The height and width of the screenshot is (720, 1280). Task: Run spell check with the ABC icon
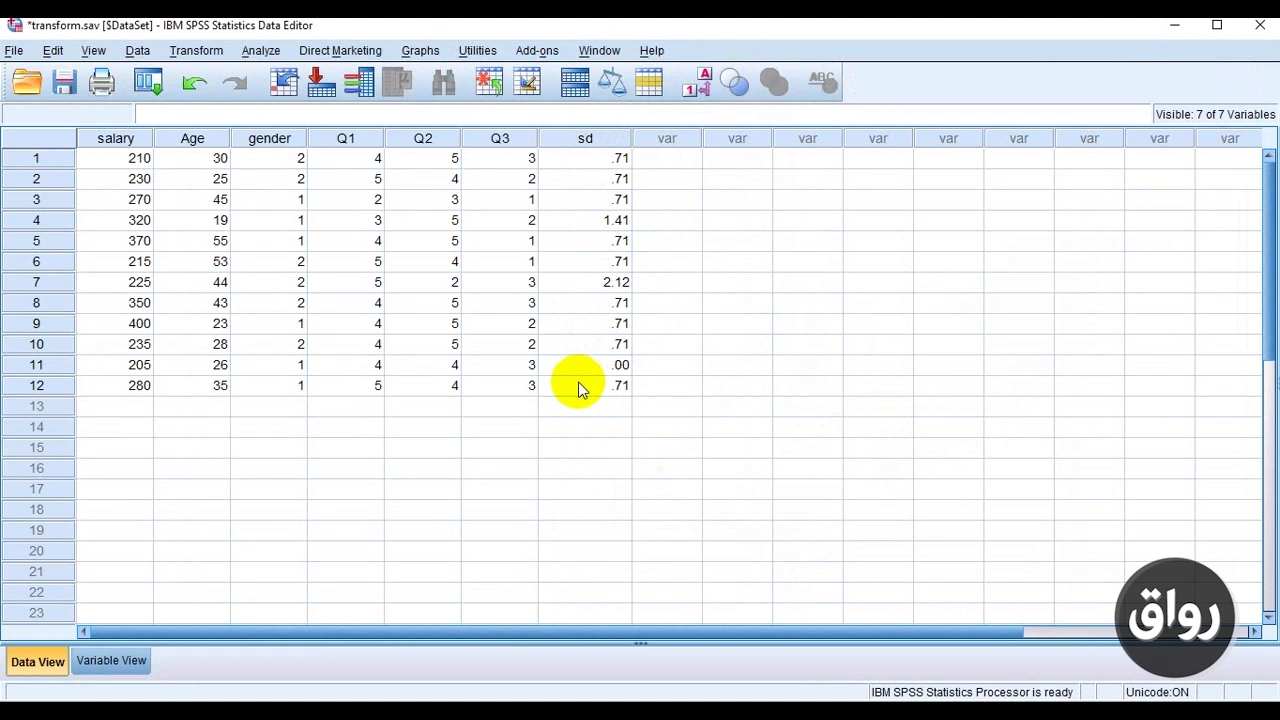pos(822,82)
